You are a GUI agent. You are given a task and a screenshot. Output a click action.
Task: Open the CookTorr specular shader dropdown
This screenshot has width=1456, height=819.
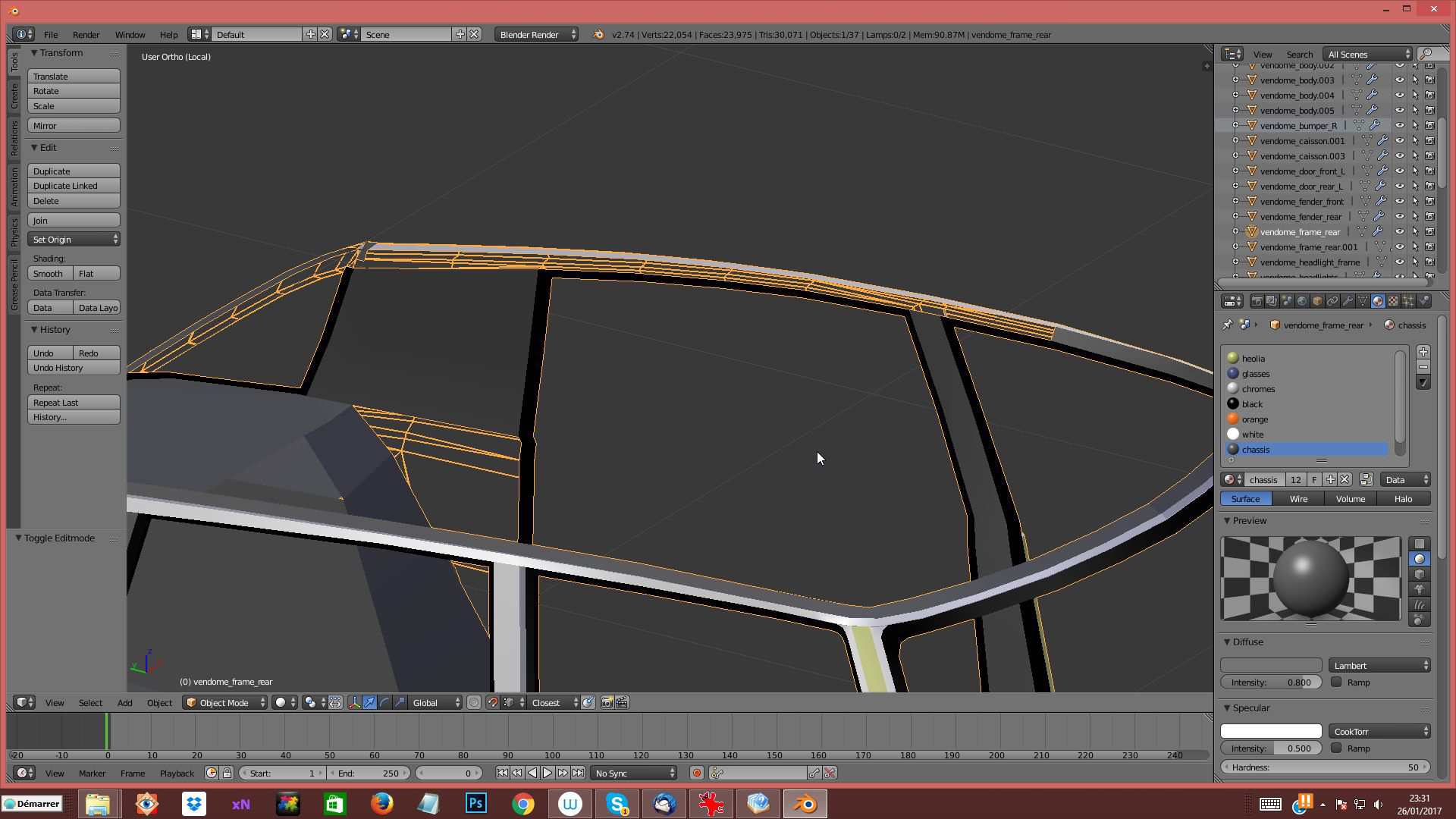[x=1379, y=731]
